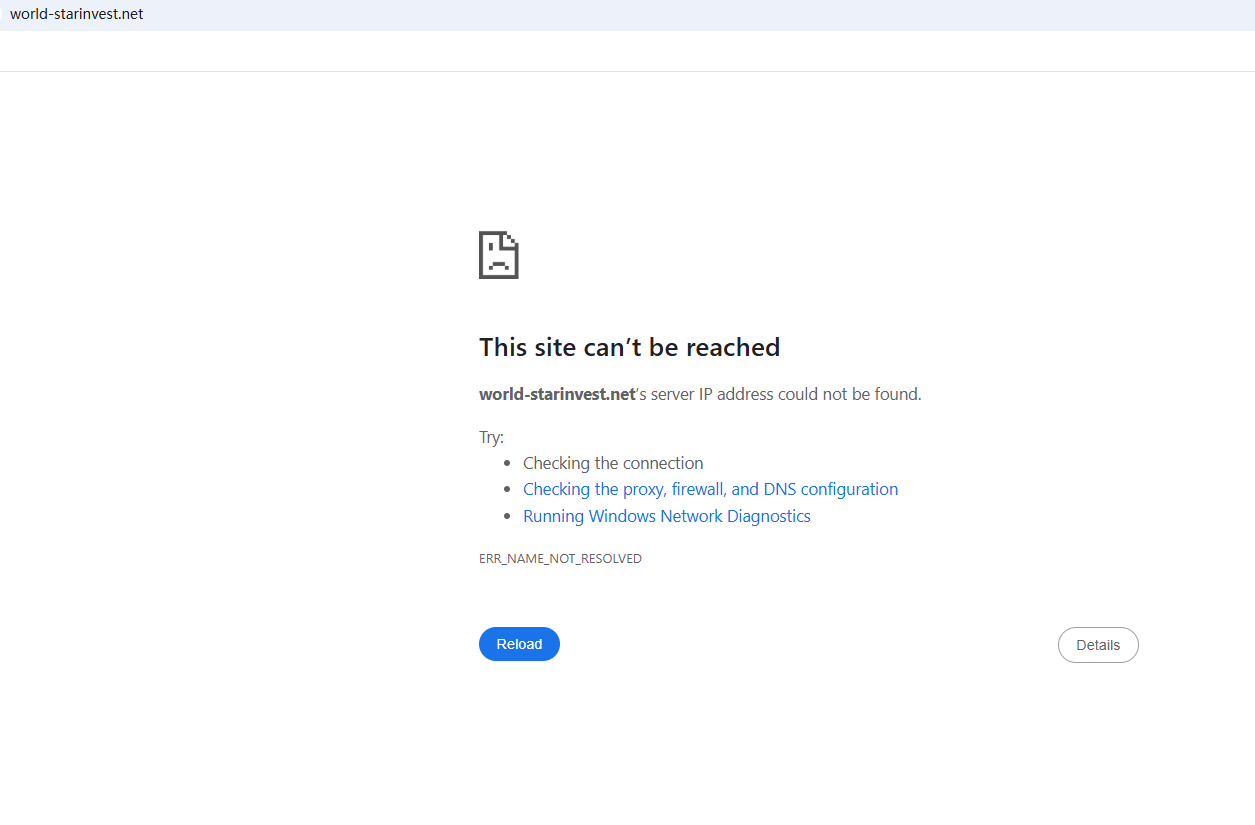
Task: Click the bold world-starinvest.net domain in message
Action: (557, 394)
